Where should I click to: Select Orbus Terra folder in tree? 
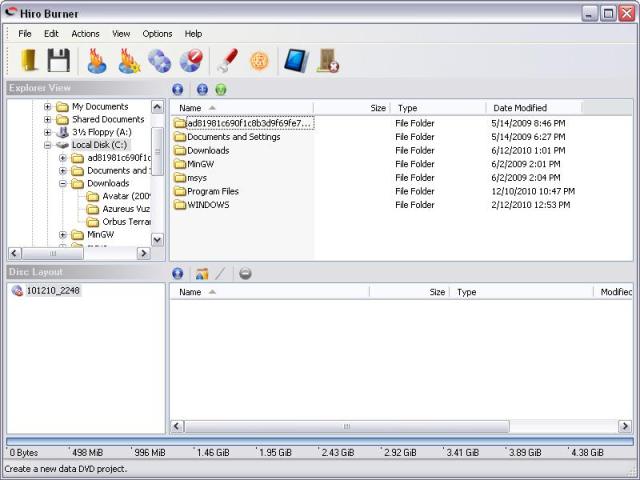tap(126, 222)
